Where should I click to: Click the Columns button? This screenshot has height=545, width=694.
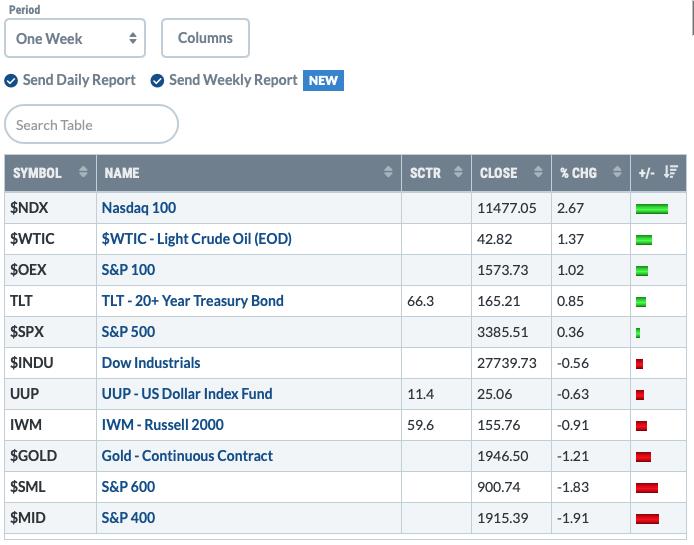tap(205, 38)
